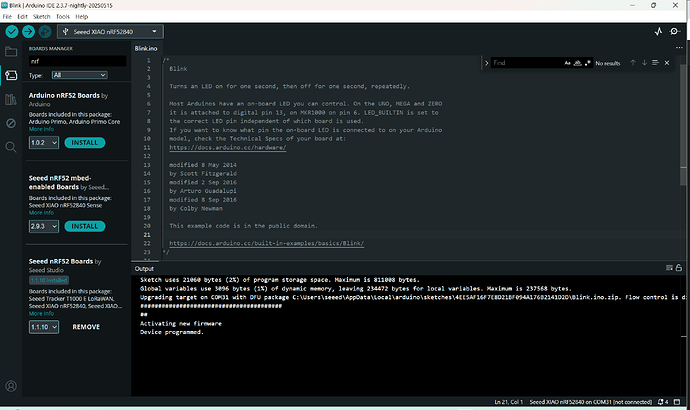The height and width of the screenshot is (410, 690).
Task: Open the Help menu
Action: (81, 17)
